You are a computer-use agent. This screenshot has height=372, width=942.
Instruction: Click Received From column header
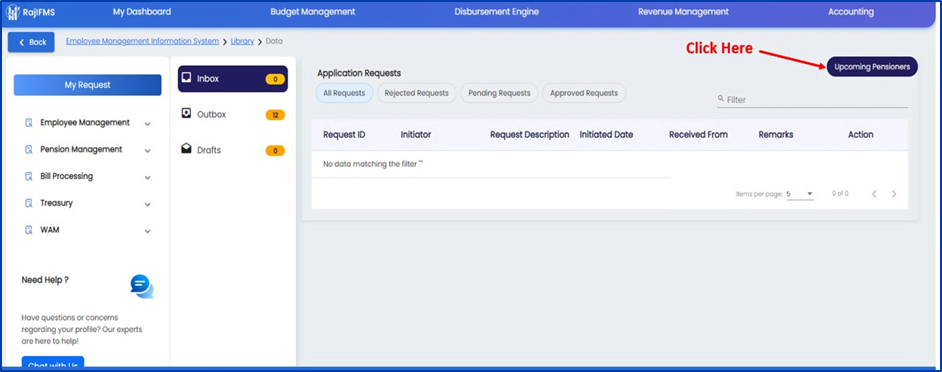tap(698, 135)
